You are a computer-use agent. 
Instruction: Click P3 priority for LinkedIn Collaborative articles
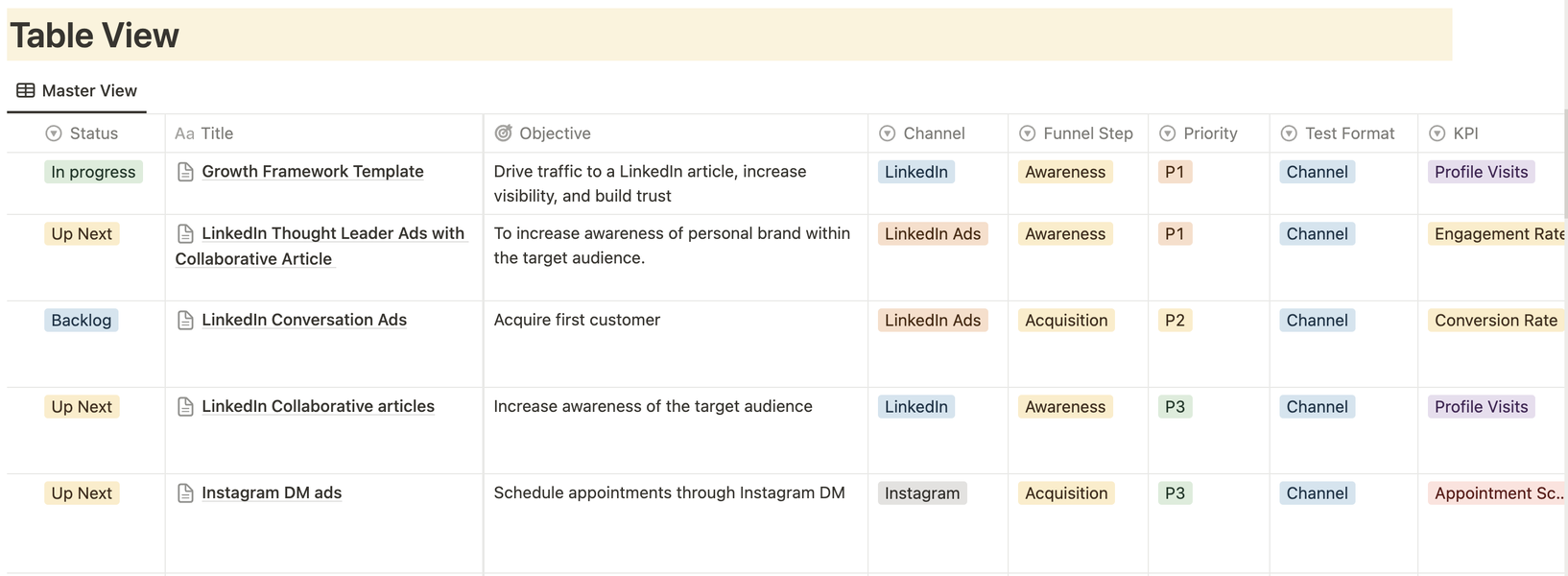[1175, 406]
